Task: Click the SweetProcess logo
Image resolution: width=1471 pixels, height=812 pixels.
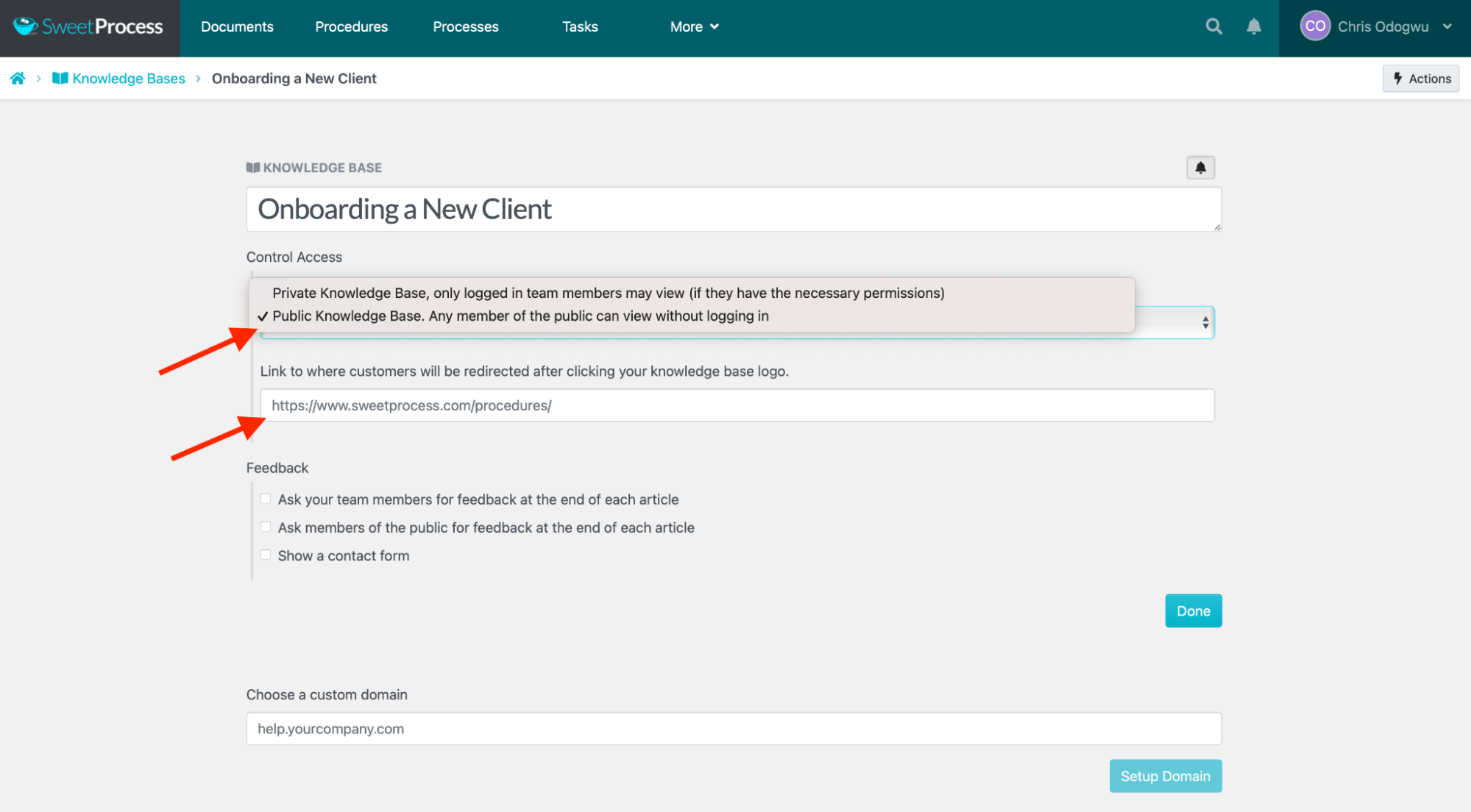Action: click(x=88, y=26)
